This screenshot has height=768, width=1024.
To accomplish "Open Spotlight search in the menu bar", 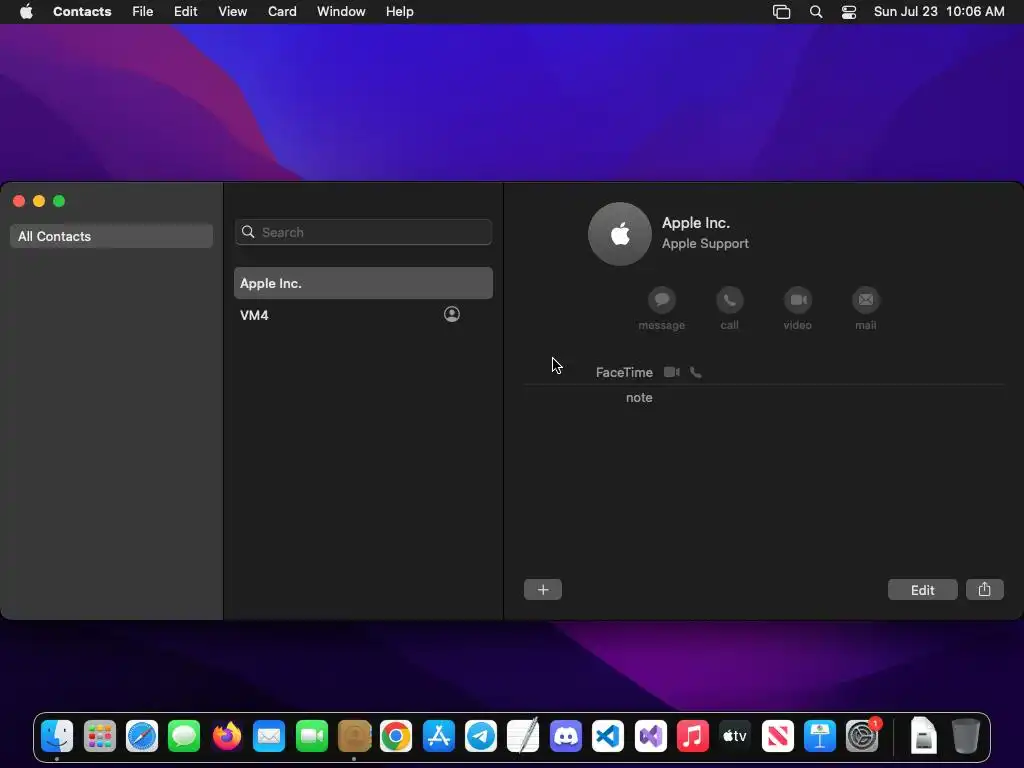I will point(816,12).
